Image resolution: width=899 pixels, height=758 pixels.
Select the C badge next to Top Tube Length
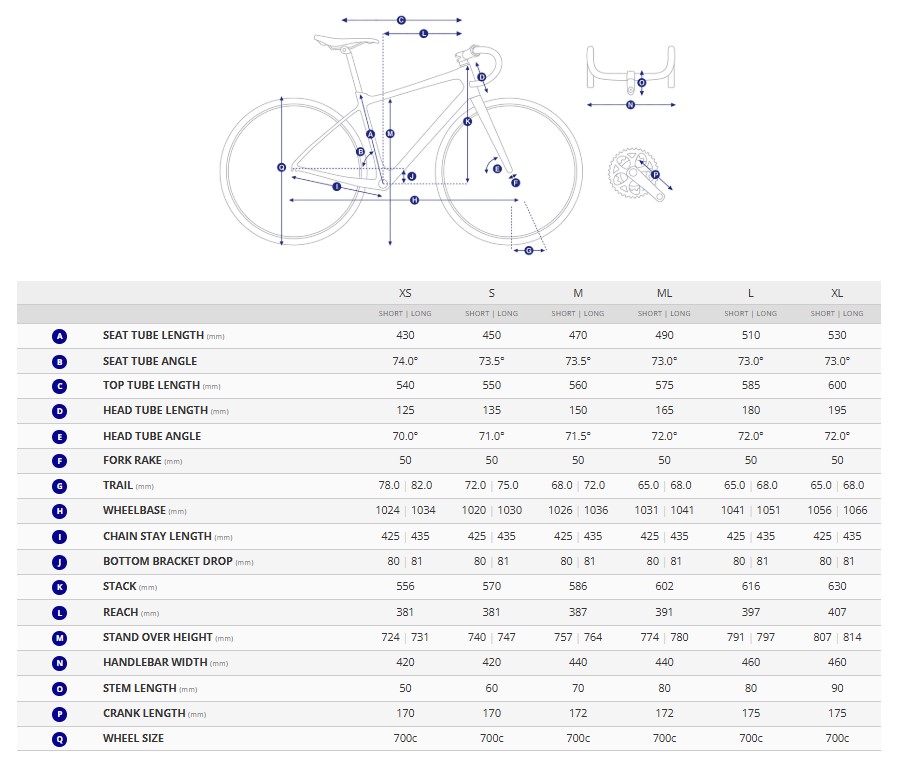(x=59, y=386)
